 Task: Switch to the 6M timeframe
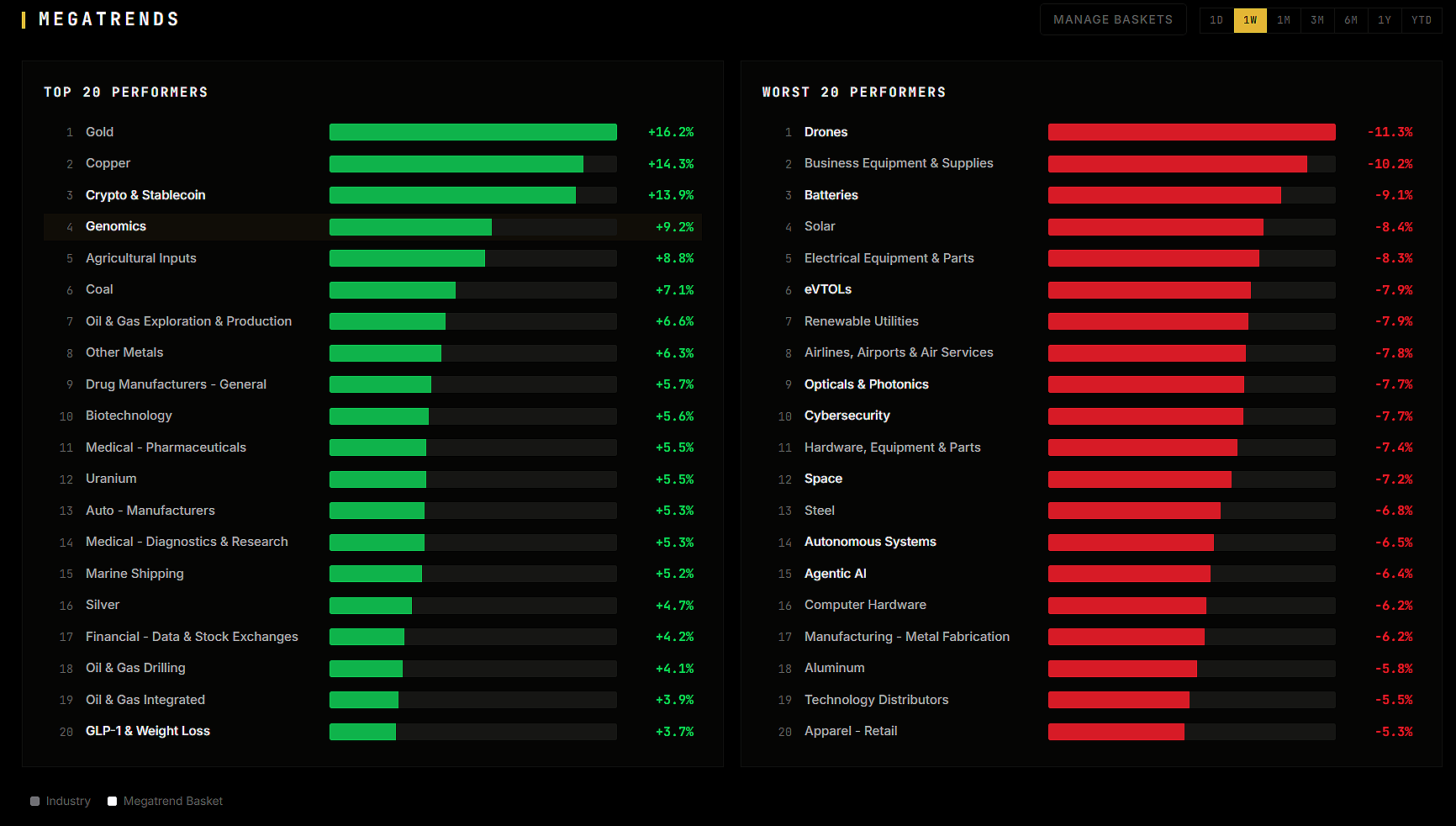(x=1351, y=20)
